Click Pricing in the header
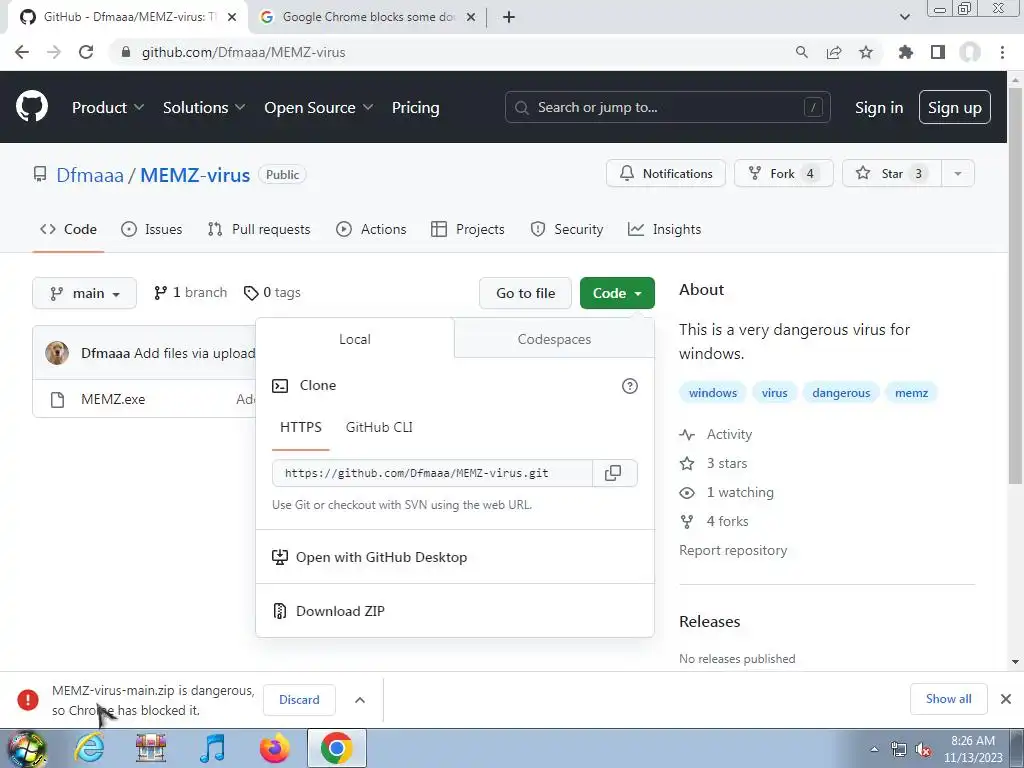Screen dimensions: 1024x768 pyautogui.click(x=415, y=107)
